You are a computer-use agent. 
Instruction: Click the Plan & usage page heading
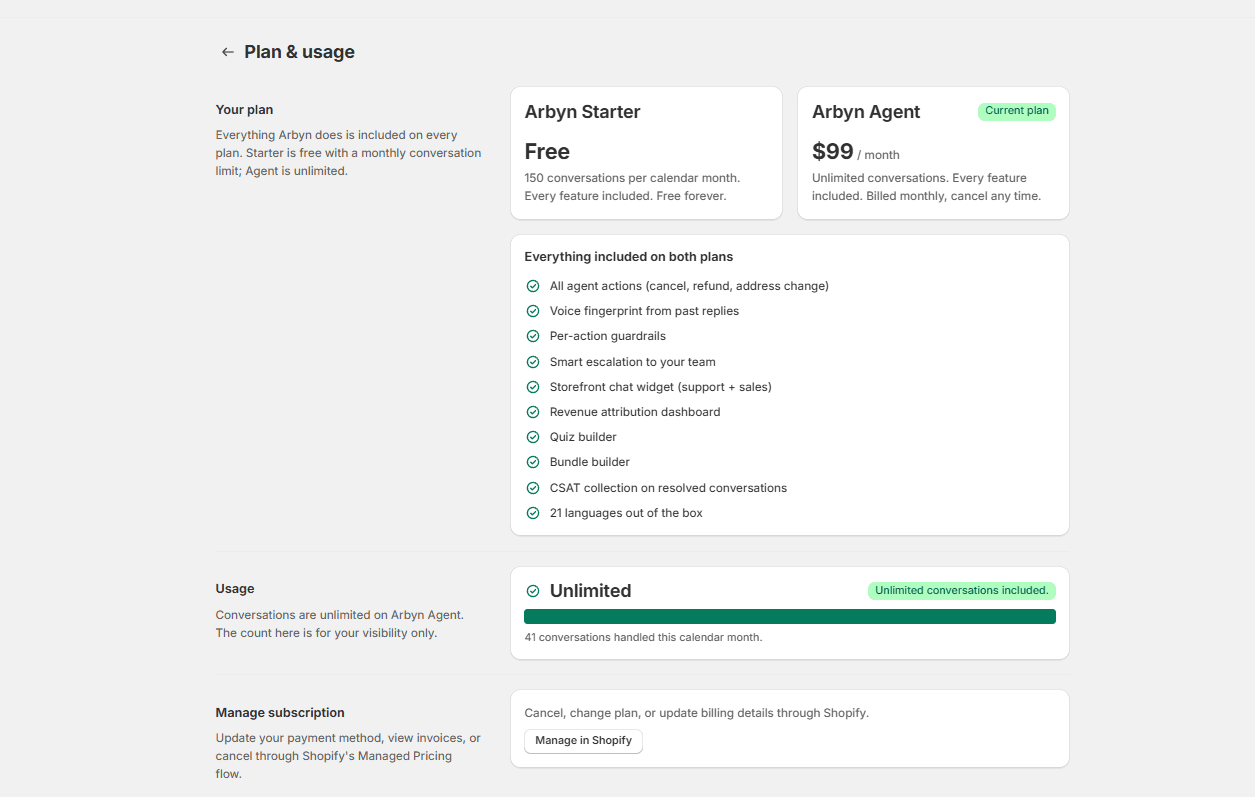(x=299, y=52)
